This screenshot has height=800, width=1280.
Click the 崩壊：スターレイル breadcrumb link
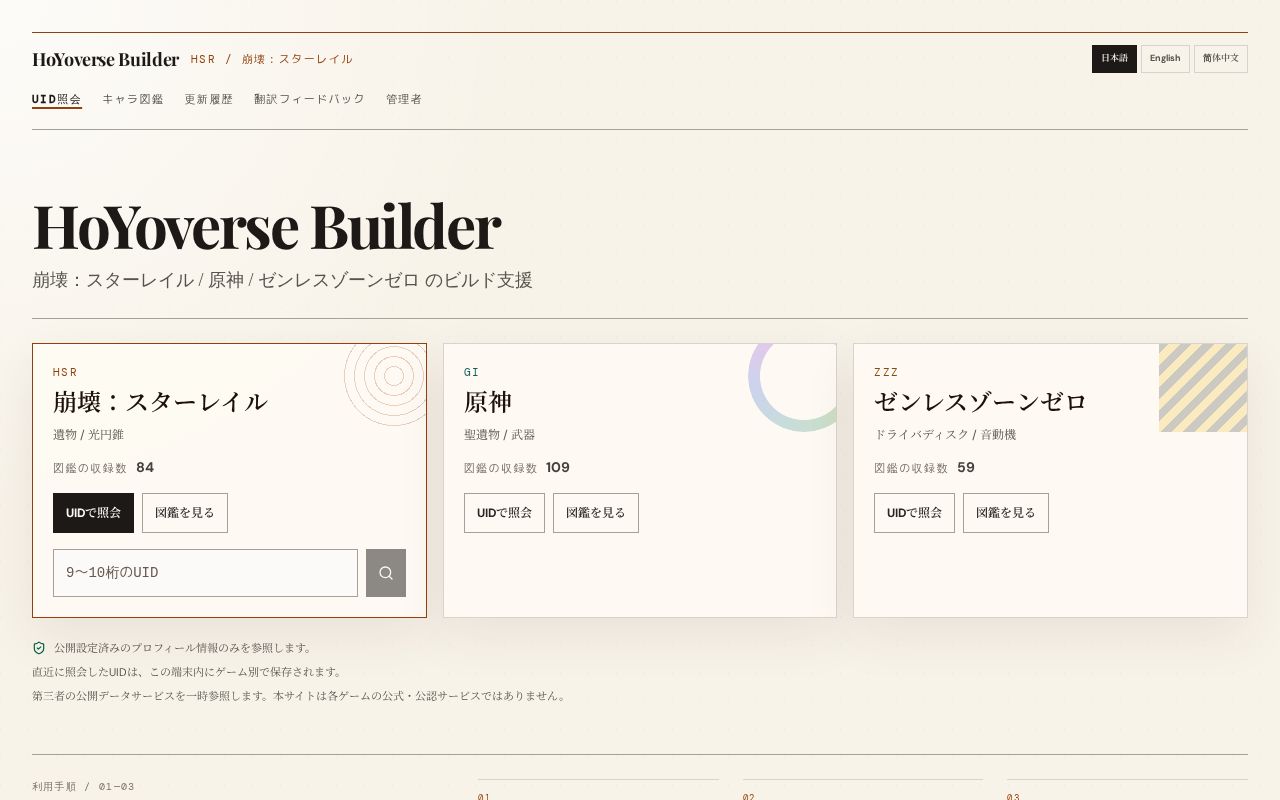(x=297, y=59)
